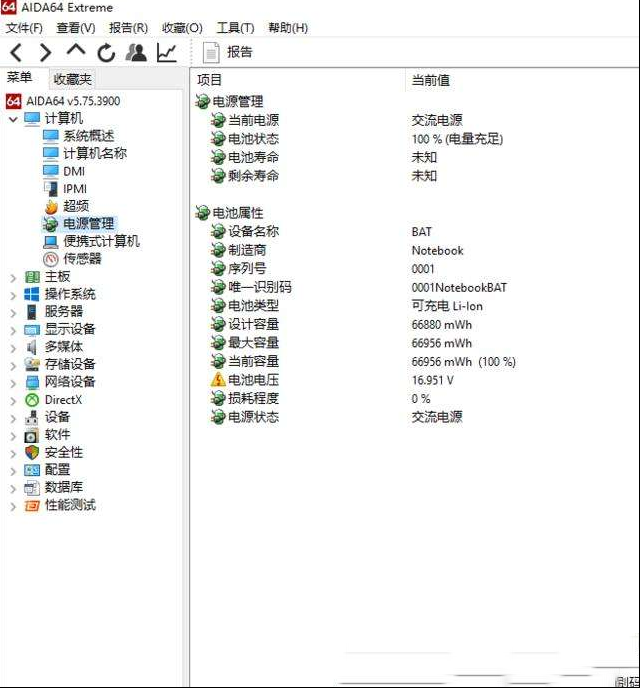Click 电源管理 tree item icon

coord(50,224)
